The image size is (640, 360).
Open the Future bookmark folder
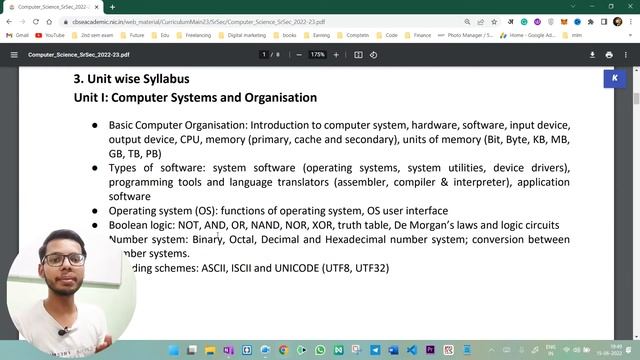click(133, 35)
